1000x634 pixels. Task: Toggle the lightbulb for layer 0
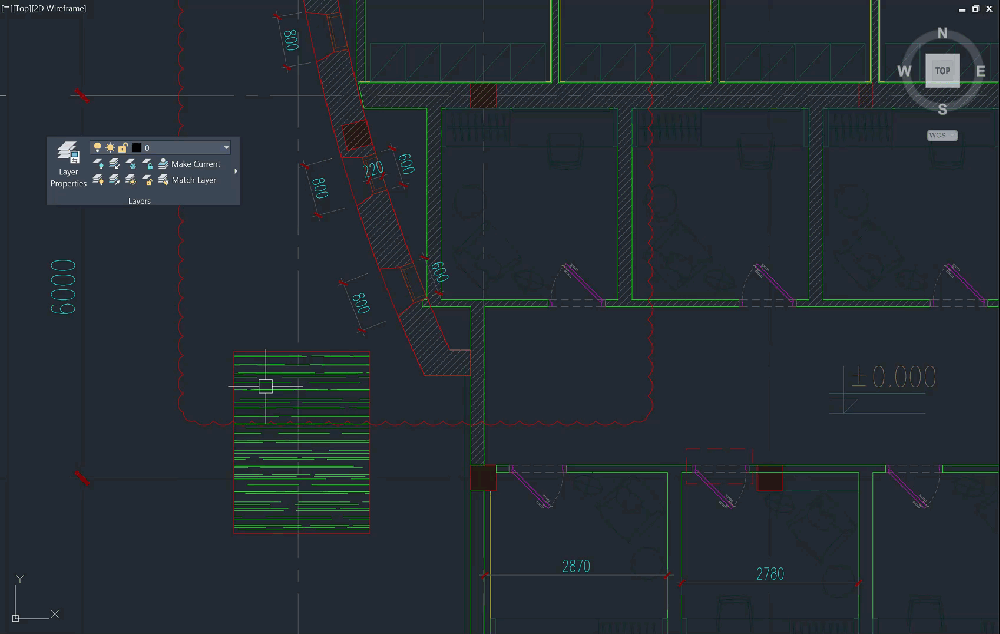[97, 147]
